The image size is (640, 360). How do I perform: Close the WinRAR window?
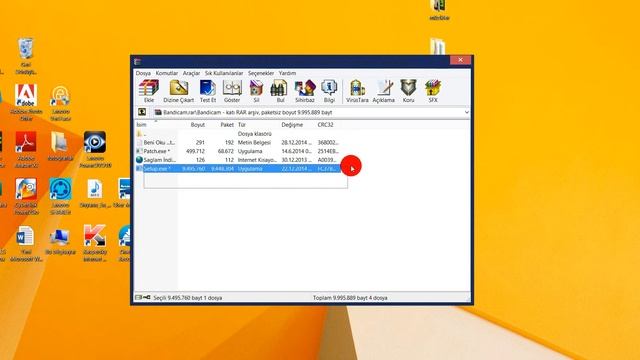pyautogui.click(x=460, y=60)
